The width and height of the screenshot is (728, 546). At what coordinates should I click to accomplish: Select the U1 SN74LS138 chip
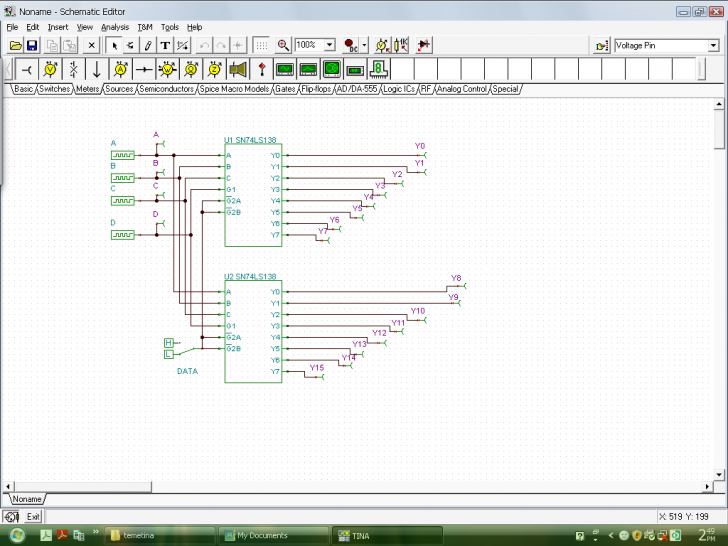(x=253, y=195)
